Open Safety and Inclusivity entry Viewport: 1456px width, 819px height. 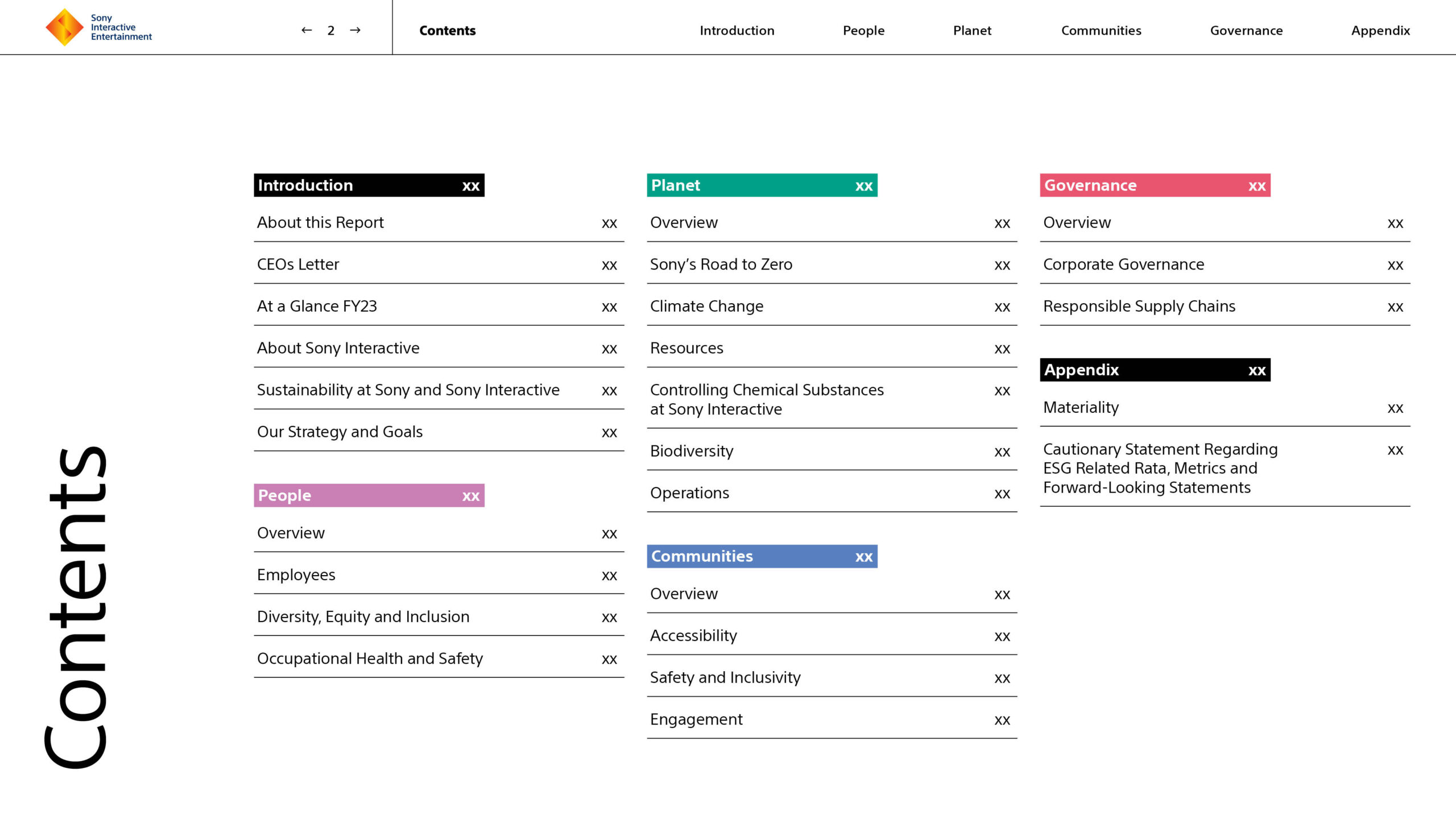(x=832, y=677)
